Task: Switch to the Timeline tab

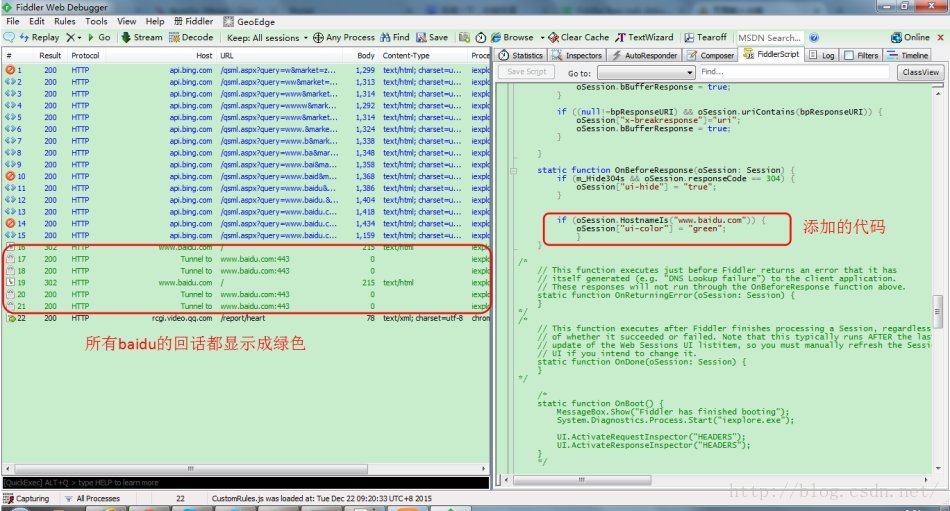Action: (907, 55)
